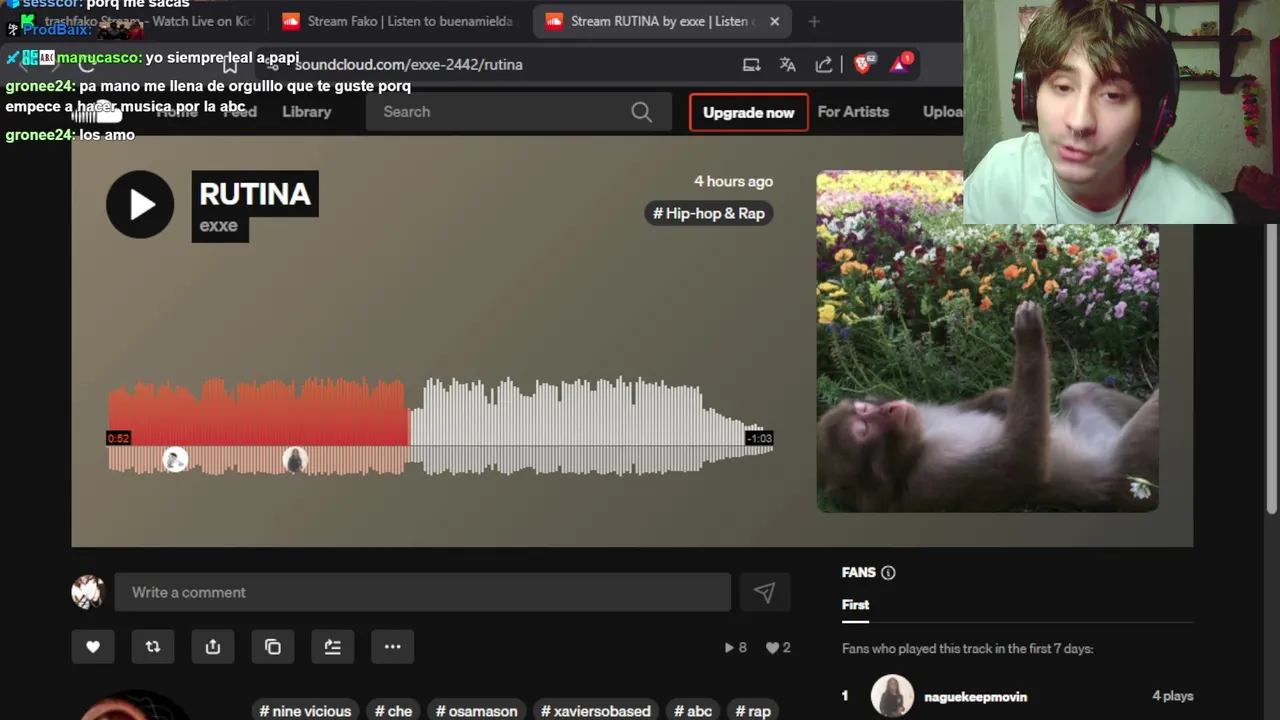The height and width of the screenshot is (720, 1280).
Task: Copy the track link icon
Action: coord(273,647)
